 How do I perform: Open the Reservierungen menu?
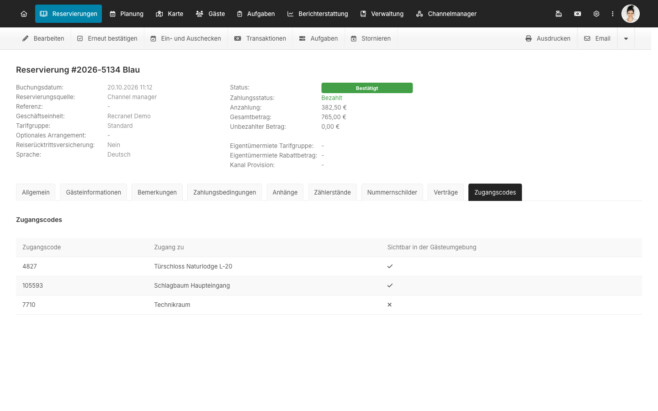click(x=68, y=14)
